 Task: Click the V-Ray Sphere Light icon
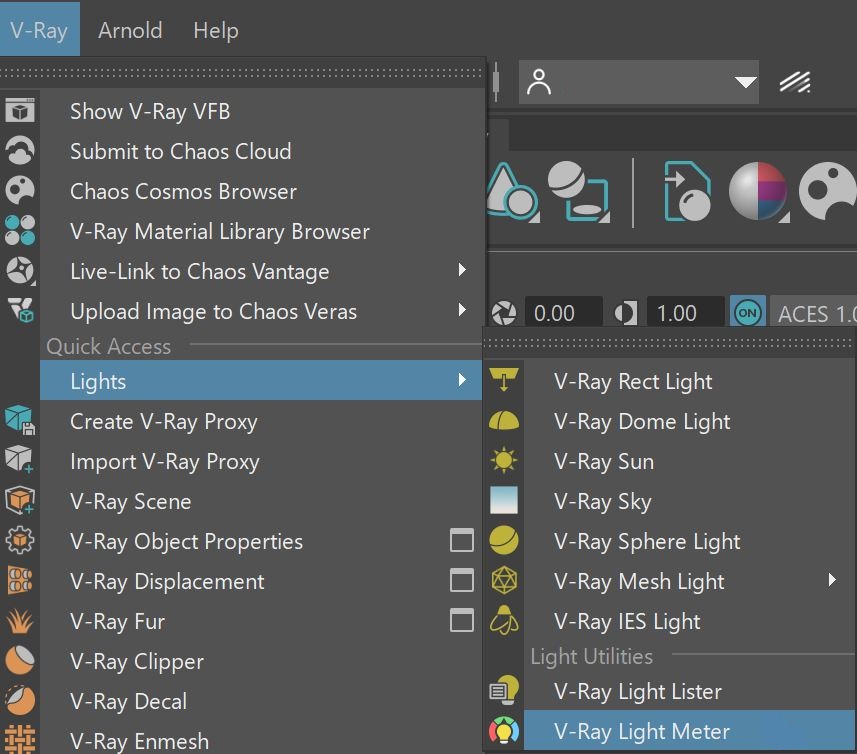pyautogui.click(x=504, y=540)
